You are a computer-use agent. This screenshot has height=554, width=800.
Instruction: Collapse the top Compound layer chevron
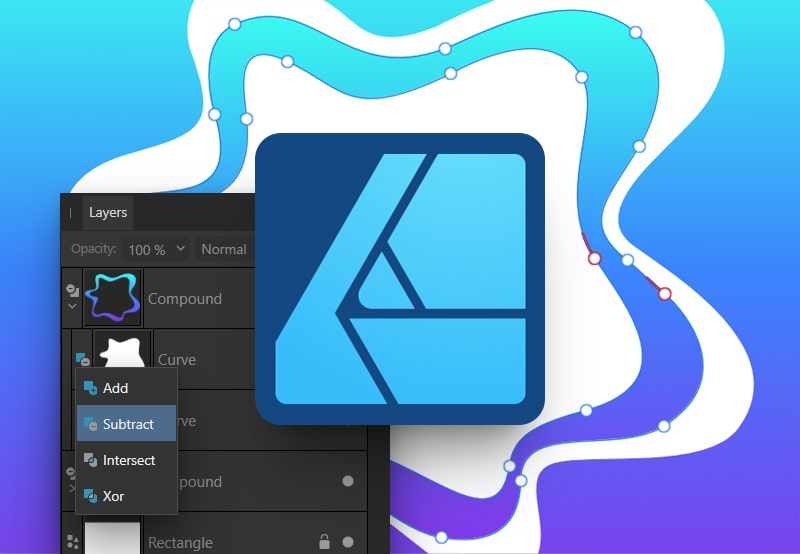pos(72,307)
